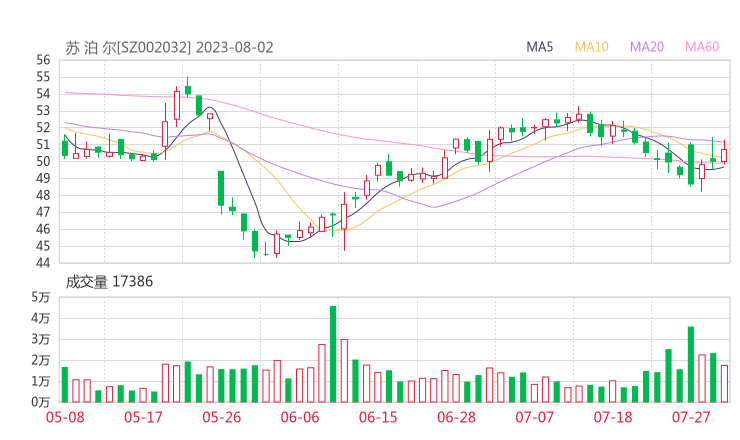Screen dimensions: 740x440
Task: Click the 06-28 date axis label
Action: point(456,417)
